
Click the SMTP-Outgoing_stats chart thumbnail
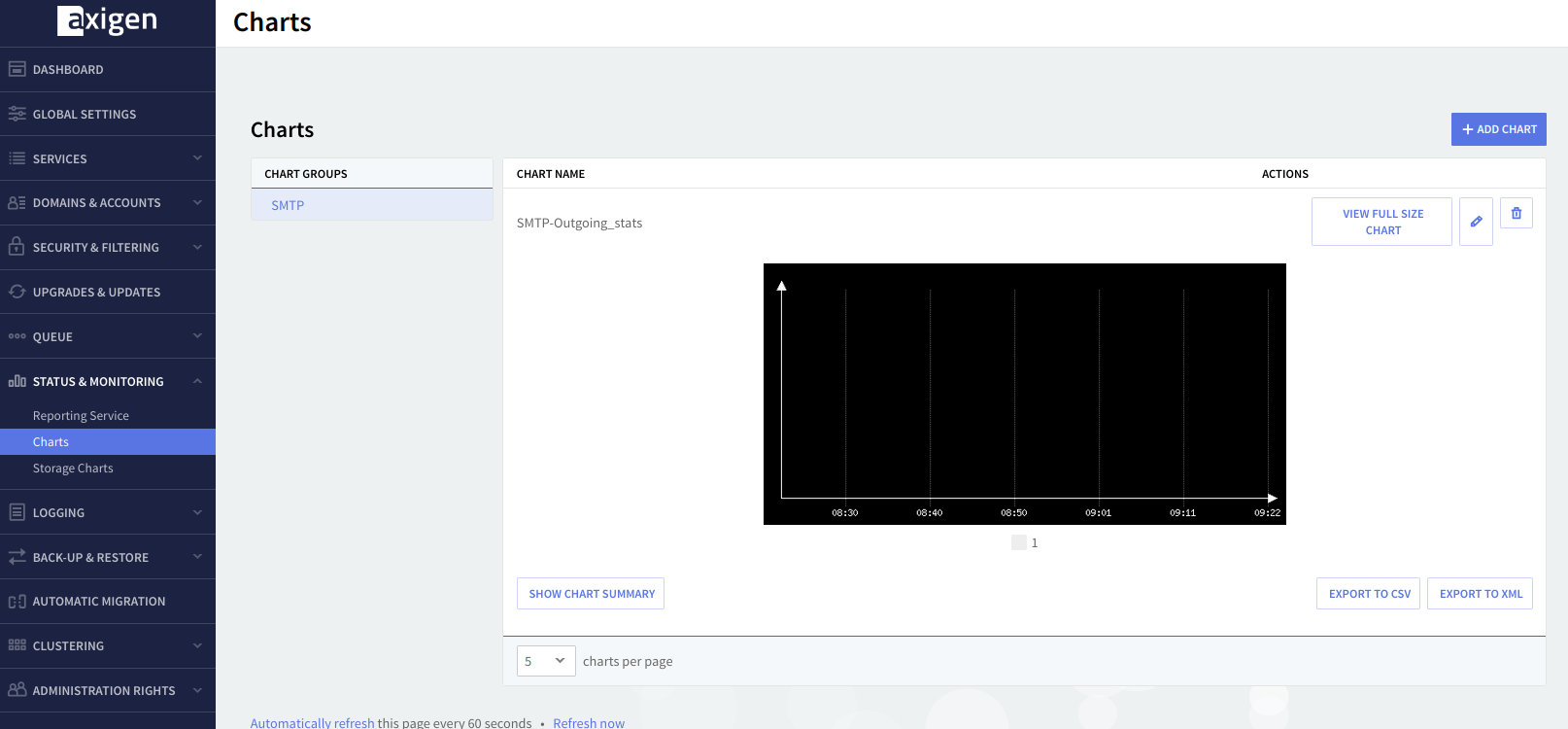(x=1024, y=394)
